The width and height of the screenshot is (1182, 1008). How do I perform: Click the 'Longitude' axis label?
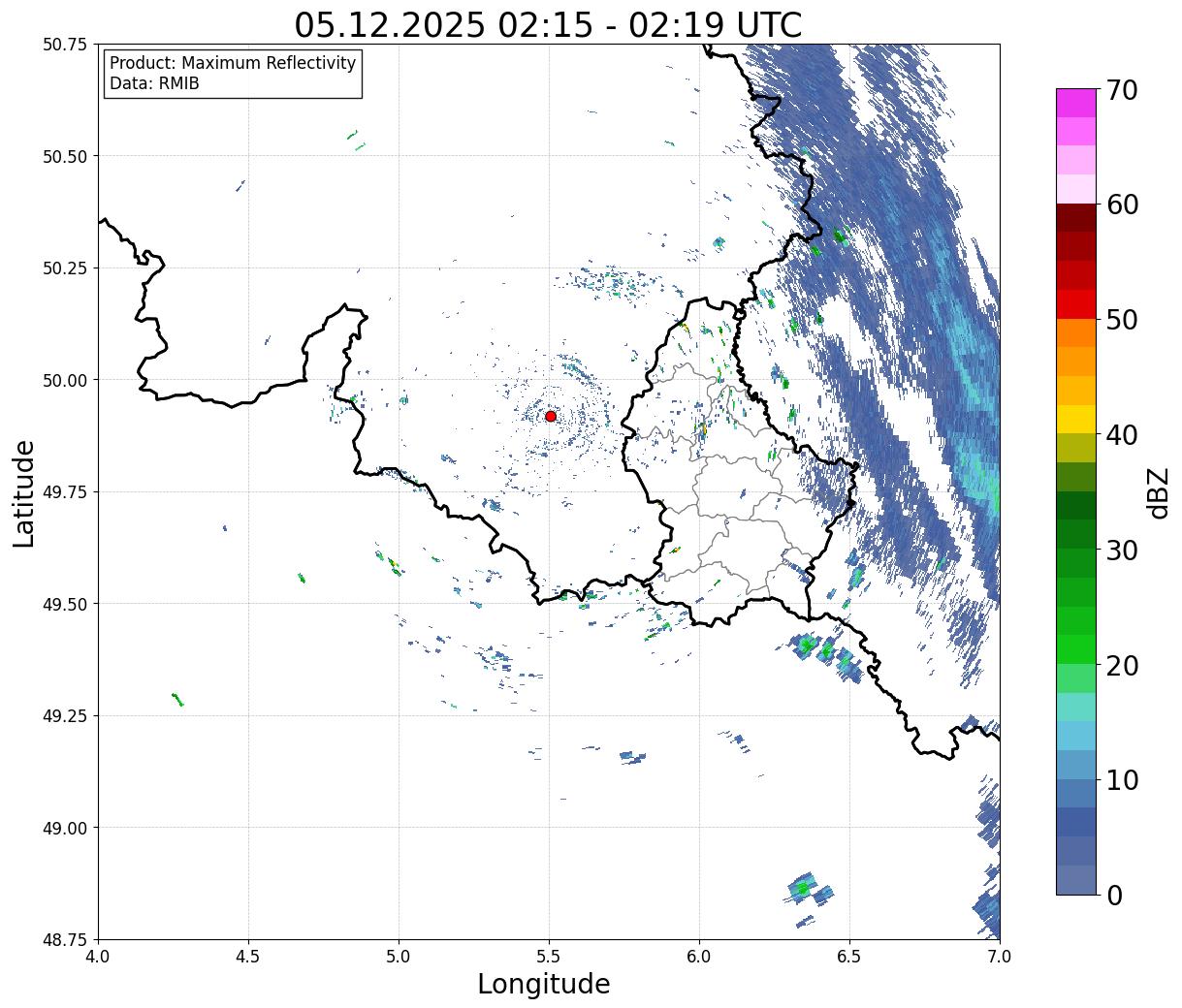pyautogui.click(x=544, y=984)
